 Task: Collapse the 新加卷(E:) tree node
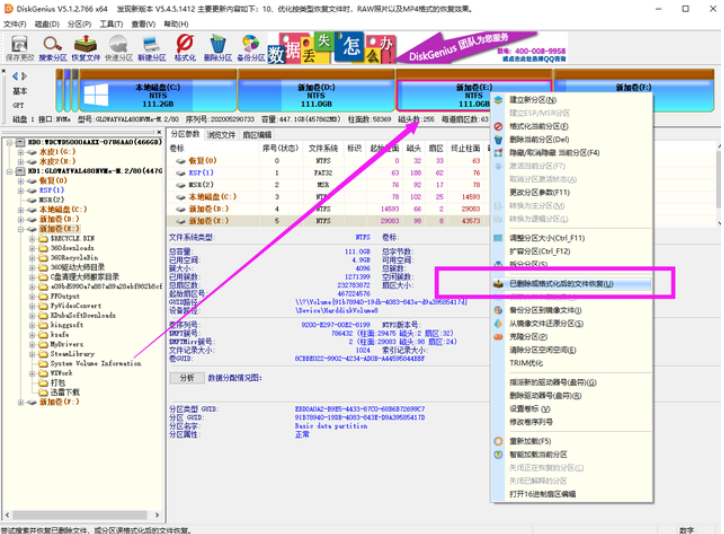pyautogui.click(x=18, y=230)
